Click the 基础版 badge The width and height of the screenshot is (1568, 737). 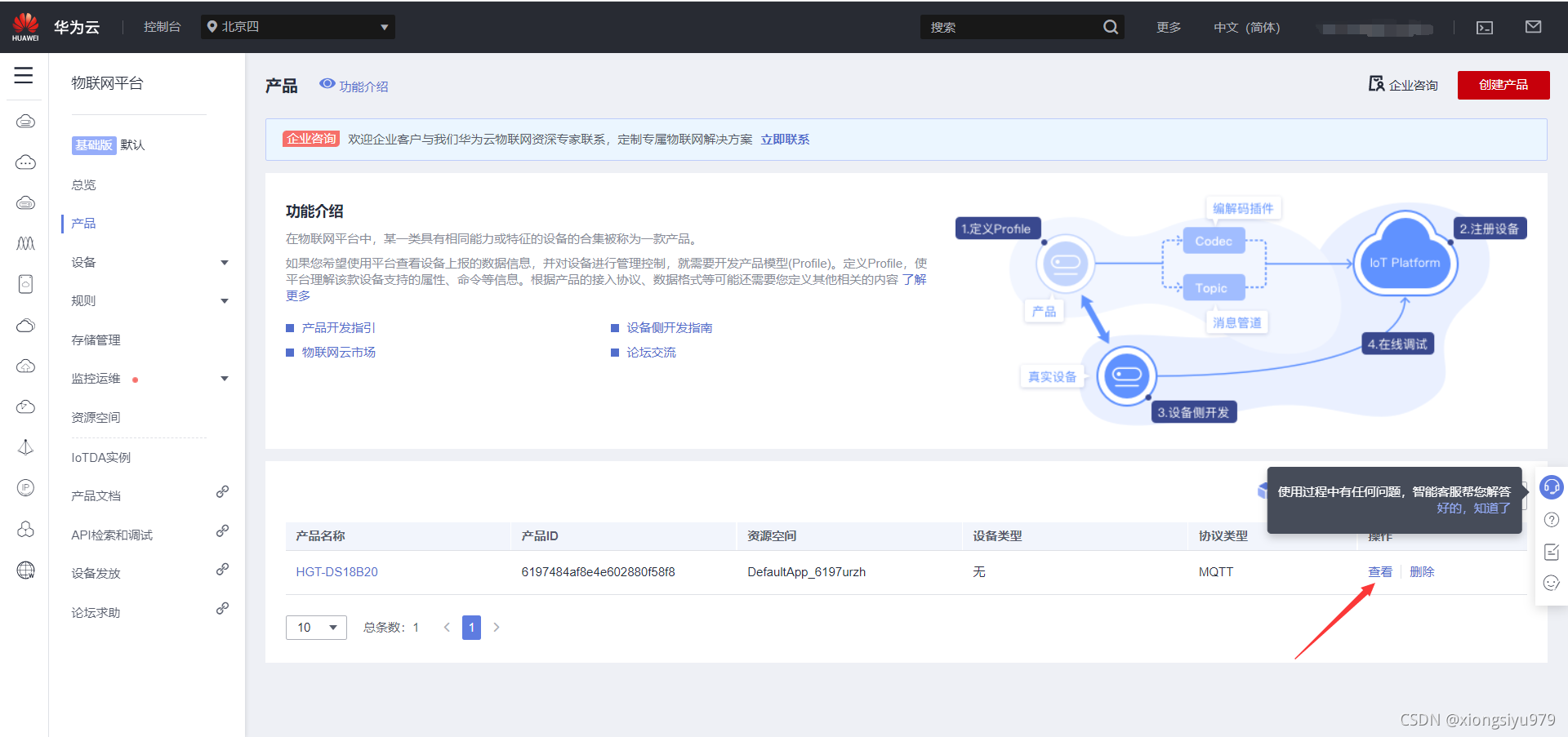(94, 144)
